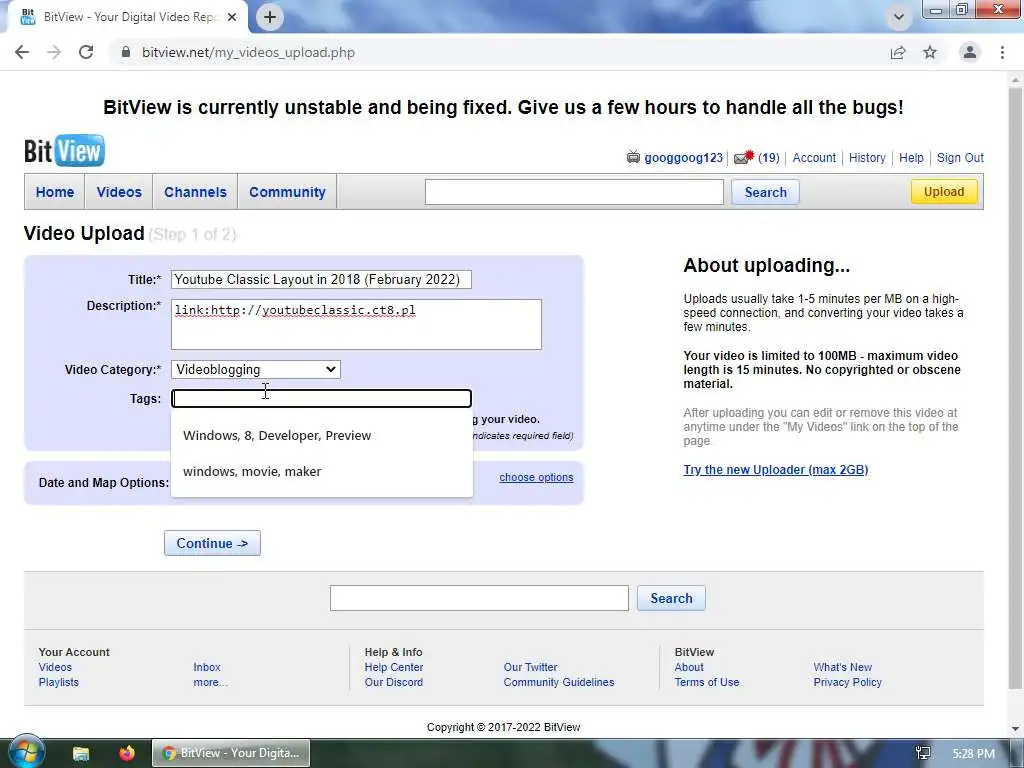The image size is (1024, 768).
Task: Open Try the new Uploader link
Action: pyautogui.click(x=776, y=470)
